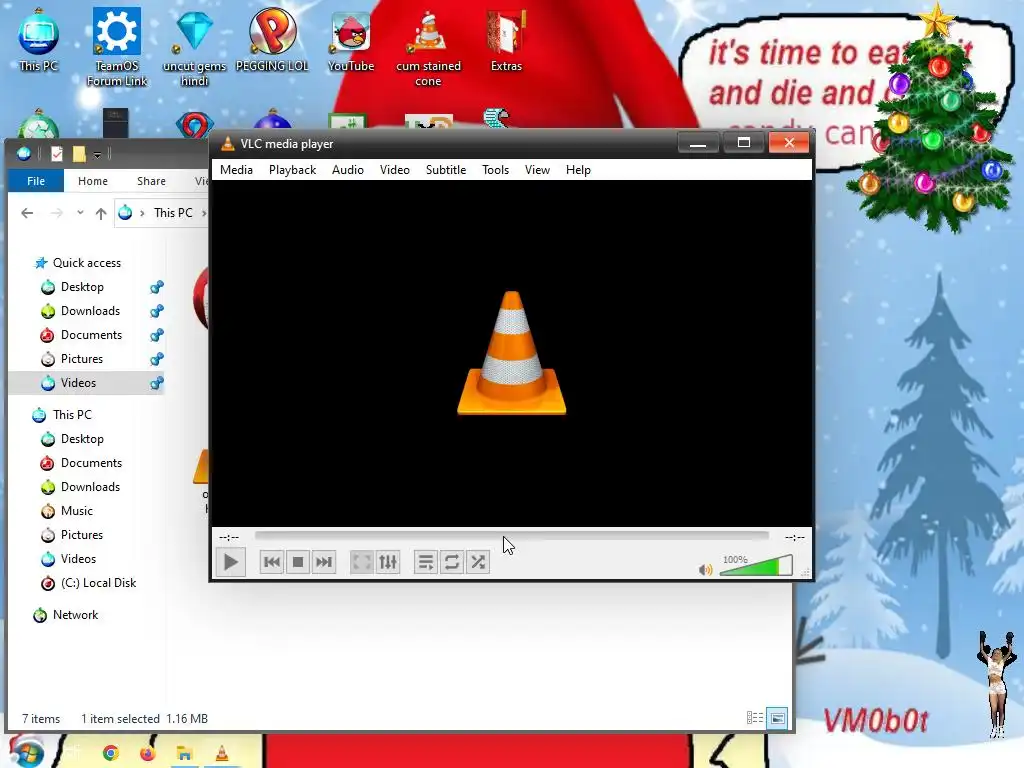Viewport: 1024px width, 768px height.
Task: Open Music under This PC
Action: point(76,511)
